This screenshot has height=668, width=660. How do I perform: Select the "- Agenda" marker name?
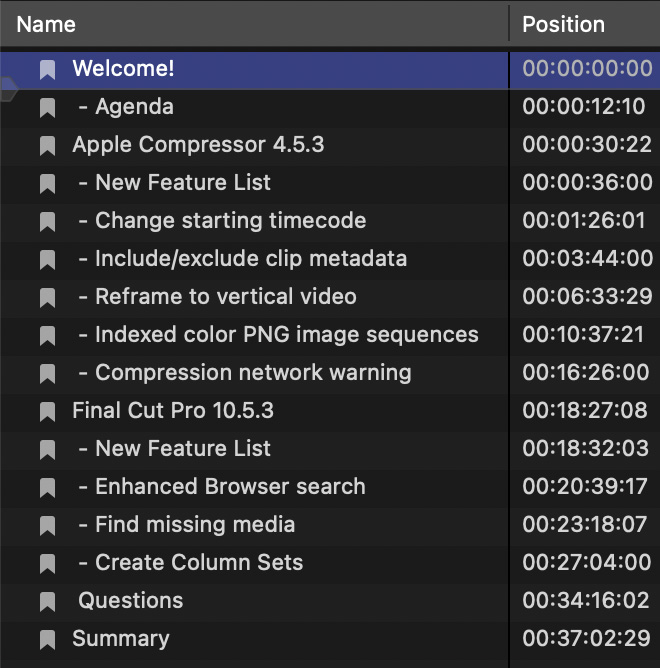pyautogui.click(x=126, y=107)
